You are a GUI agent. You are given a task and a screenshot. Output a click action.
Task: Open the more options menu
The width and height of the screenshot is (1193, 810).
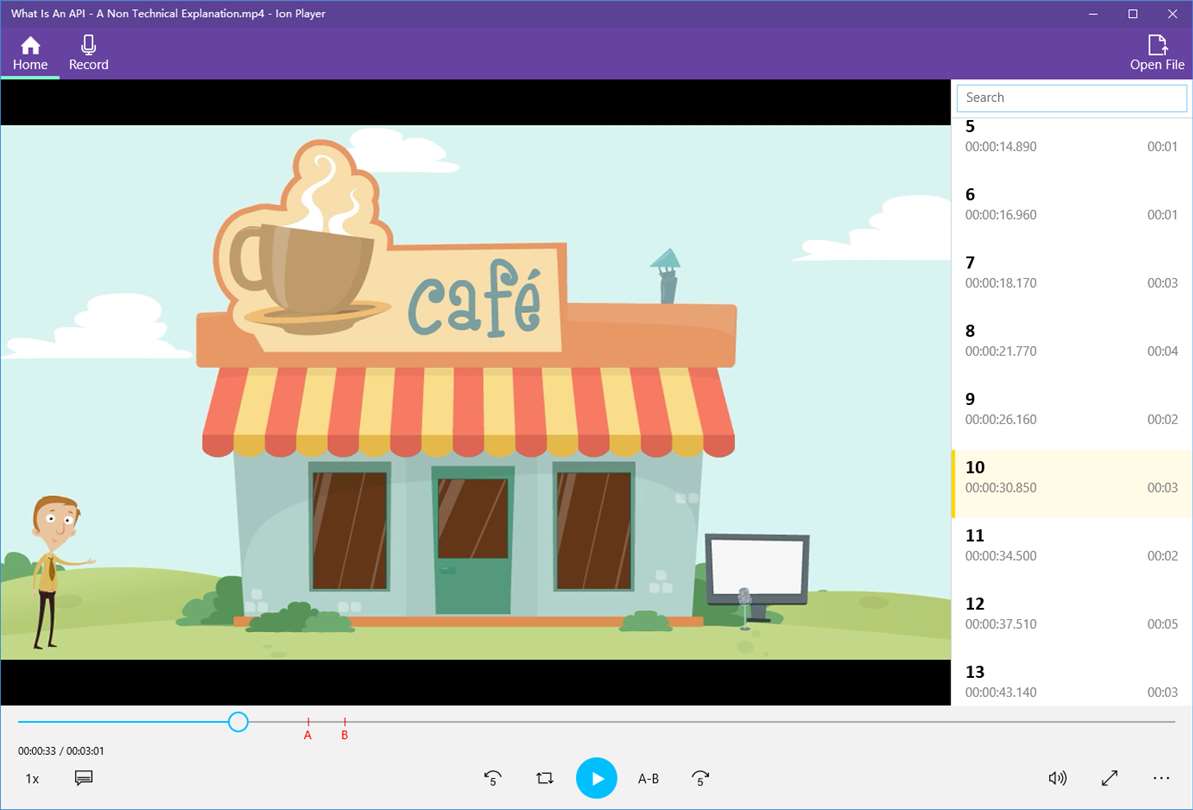(1161, 778)
